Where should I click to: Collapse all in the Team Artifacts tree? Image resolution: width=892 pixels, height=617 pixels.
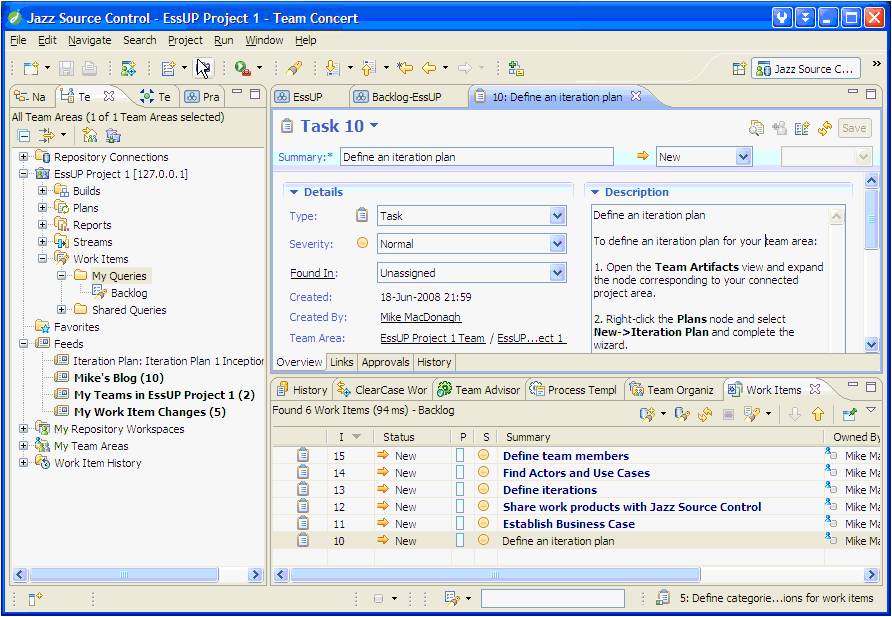(24, 135)
